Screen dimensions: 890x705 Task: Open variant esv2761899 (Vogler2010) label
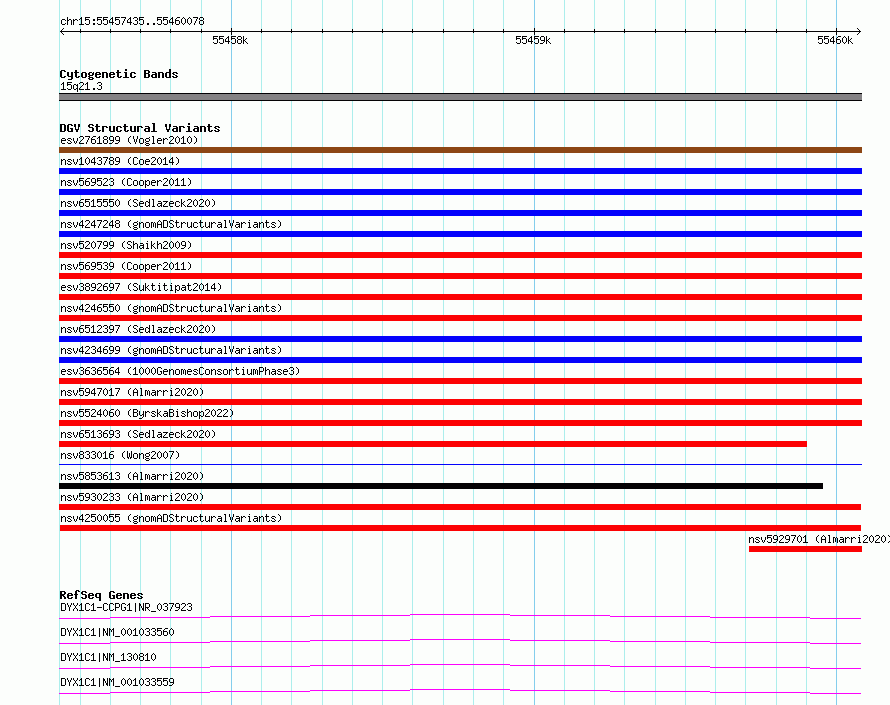point(129,140)
